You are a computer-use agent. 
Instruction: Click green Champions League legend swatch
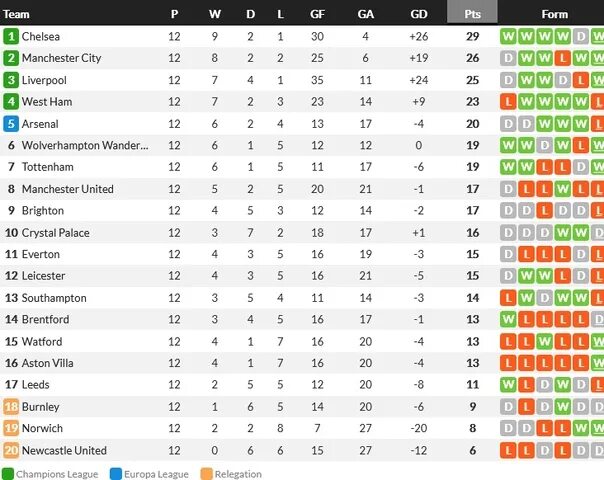coord(8,474)
